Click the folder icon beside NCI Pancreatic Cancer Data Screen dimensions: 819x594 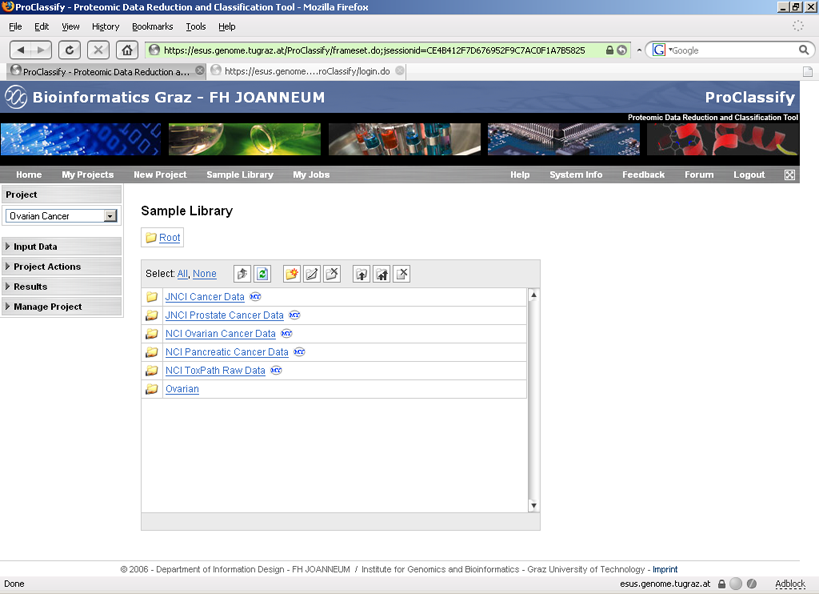152,352
